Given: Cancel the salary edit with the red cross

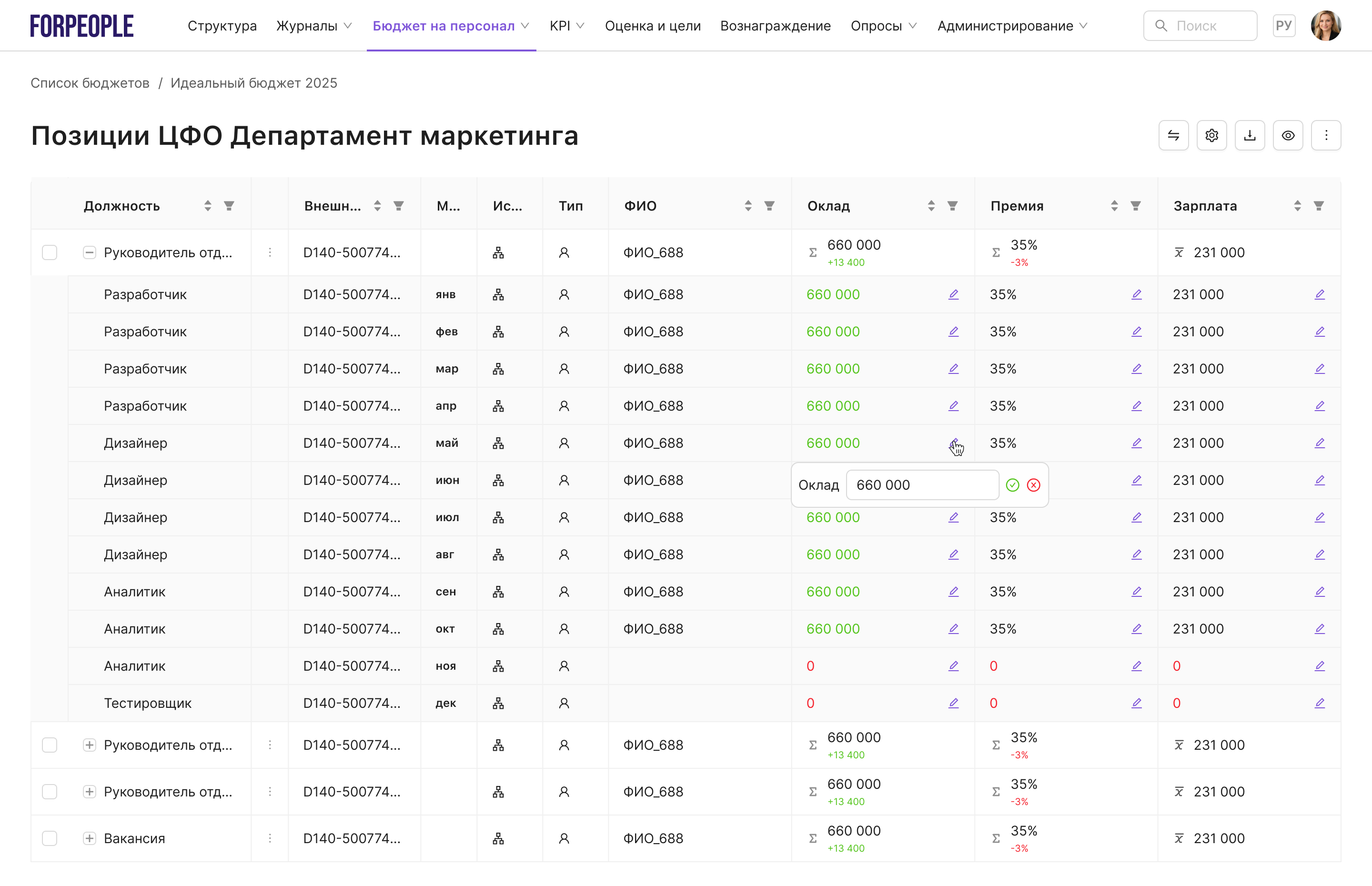Looking at the screenshot, I should tap(1033, 485).
